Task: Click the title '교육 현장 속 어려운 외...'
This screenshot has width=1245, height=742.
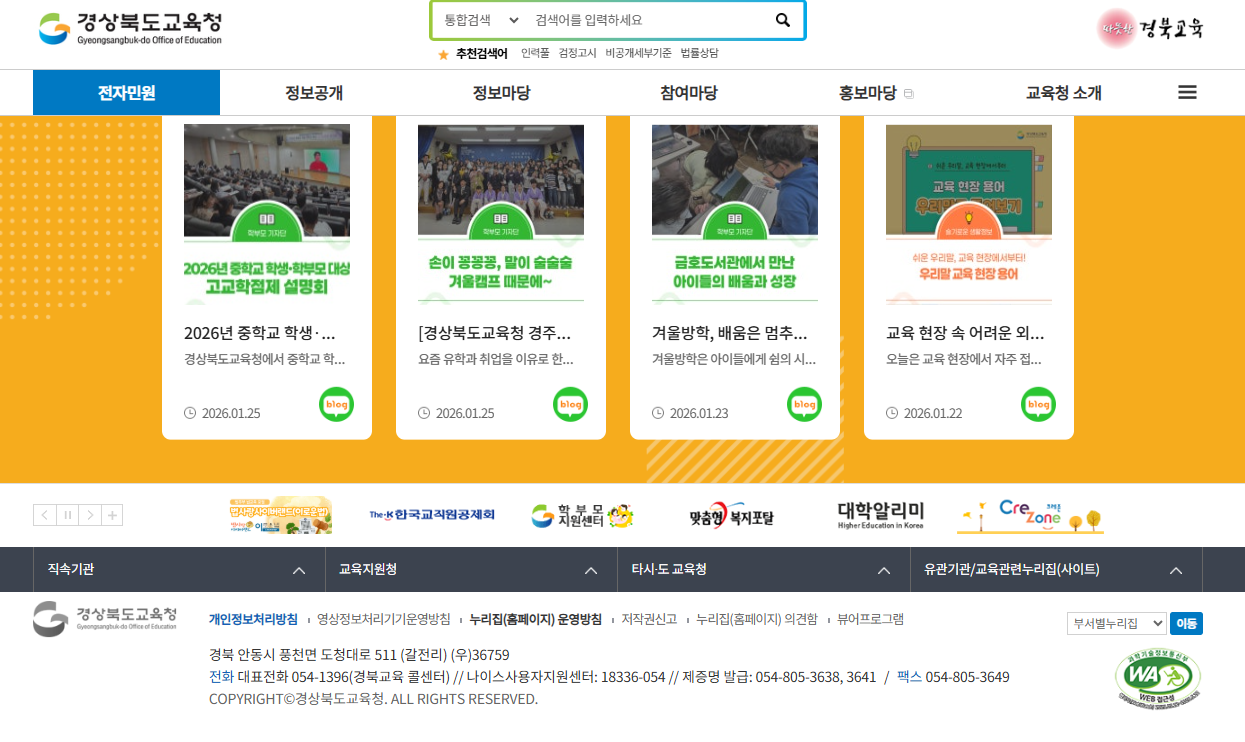Action: click(965, 333)
